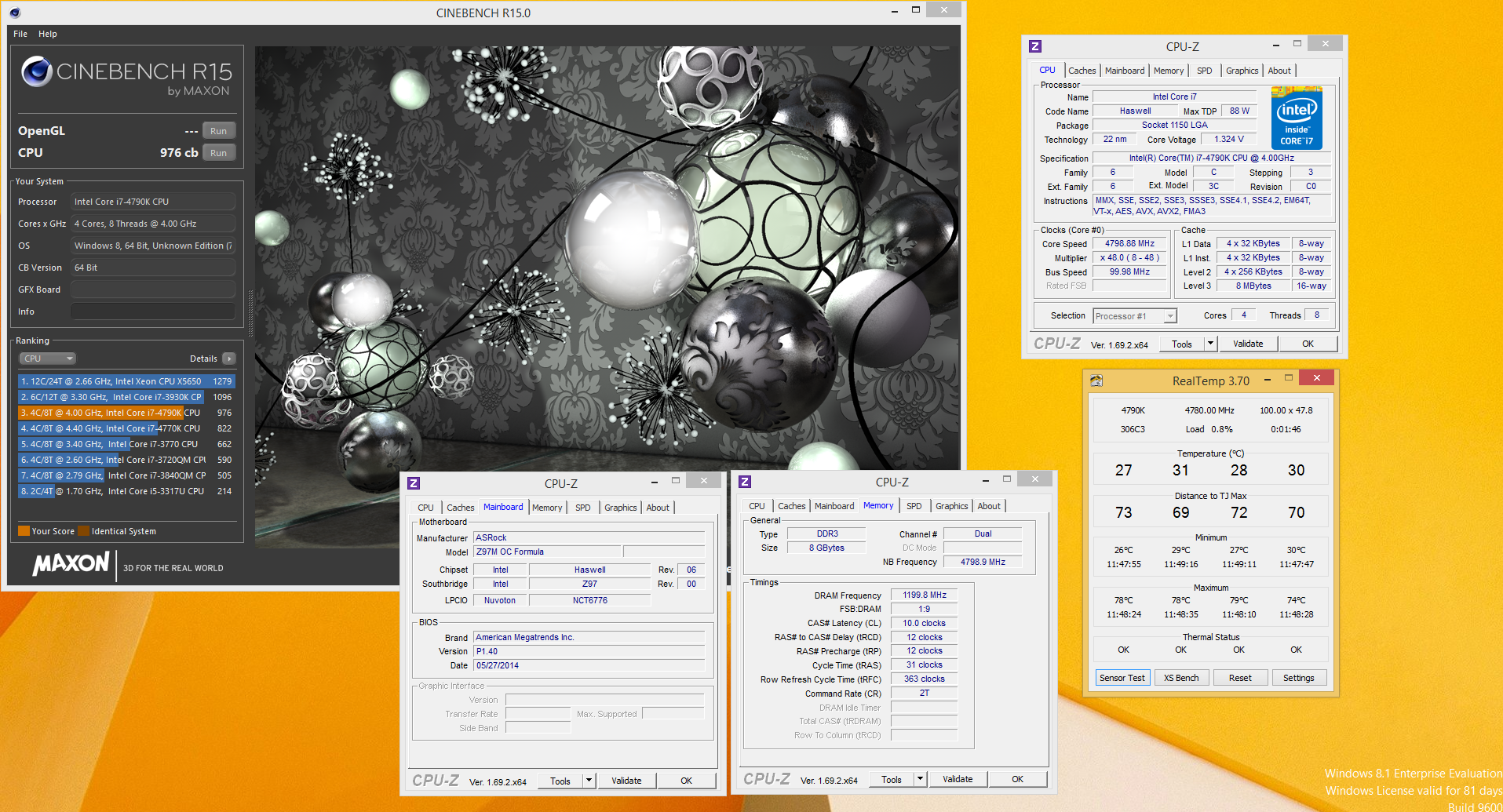Image resolution: width=1503 pixels, height=812 pixels.
Task: Select CPU tab in Mainboard CPU-Z window
Action: point(425,508)
